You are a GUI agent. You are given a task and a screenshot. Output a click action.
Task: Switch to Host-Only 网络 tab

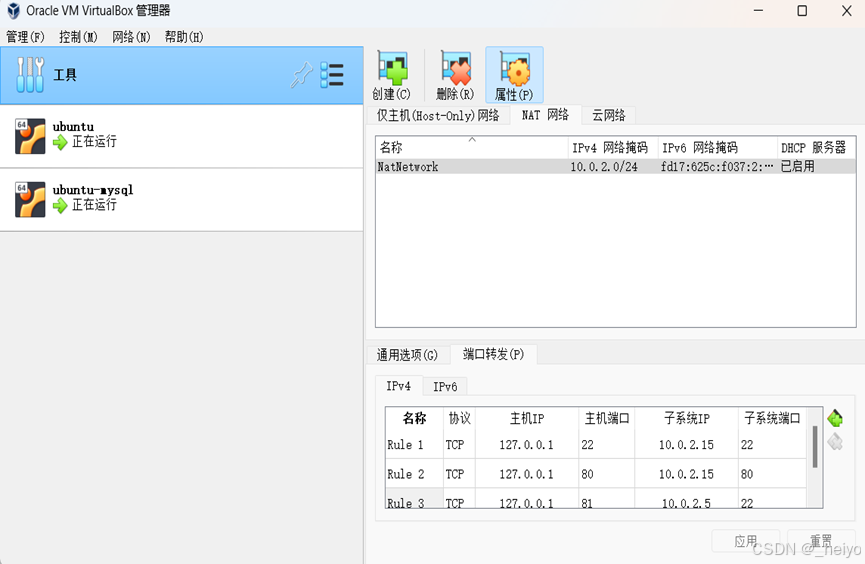click(x=438, y=115)
